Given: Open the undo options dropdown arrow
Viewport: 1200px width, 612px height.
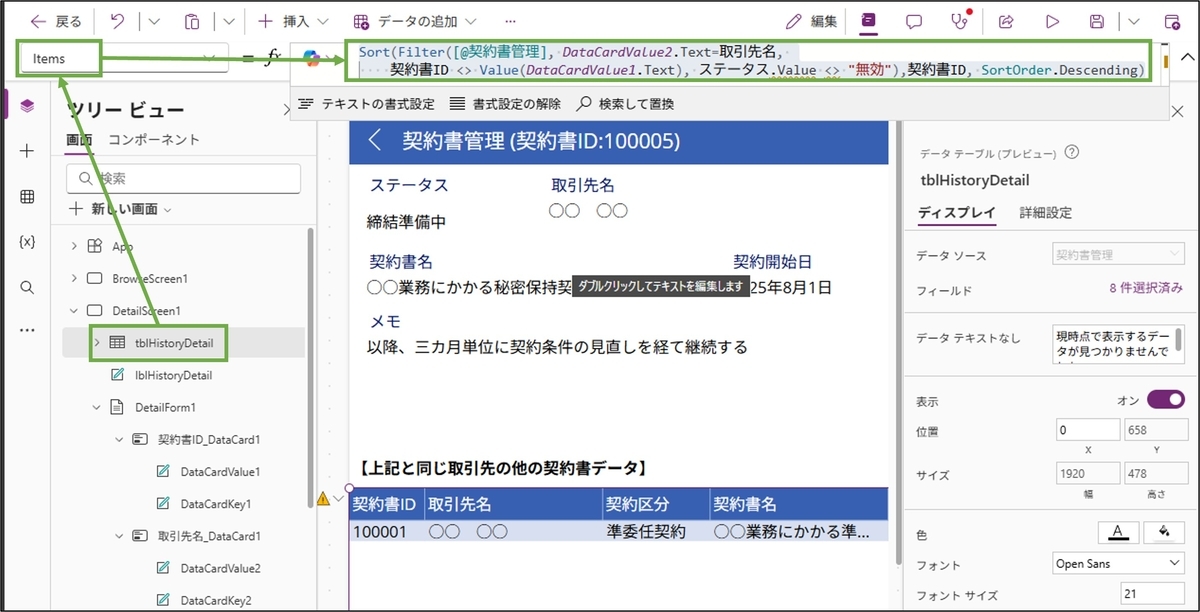Looking at the screenshot, I should coord(153,20).
